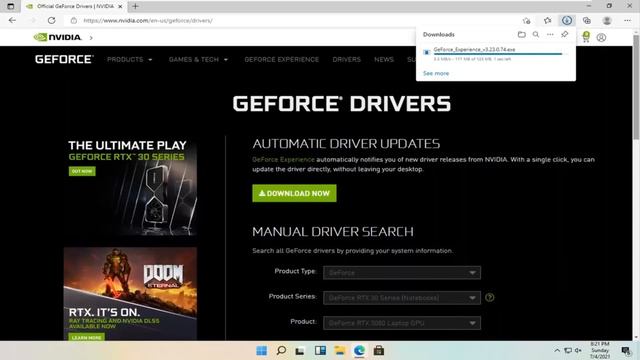Close the Official GeForce Drivers tab
Screen dimensions: 640x360
coord(120,7)
